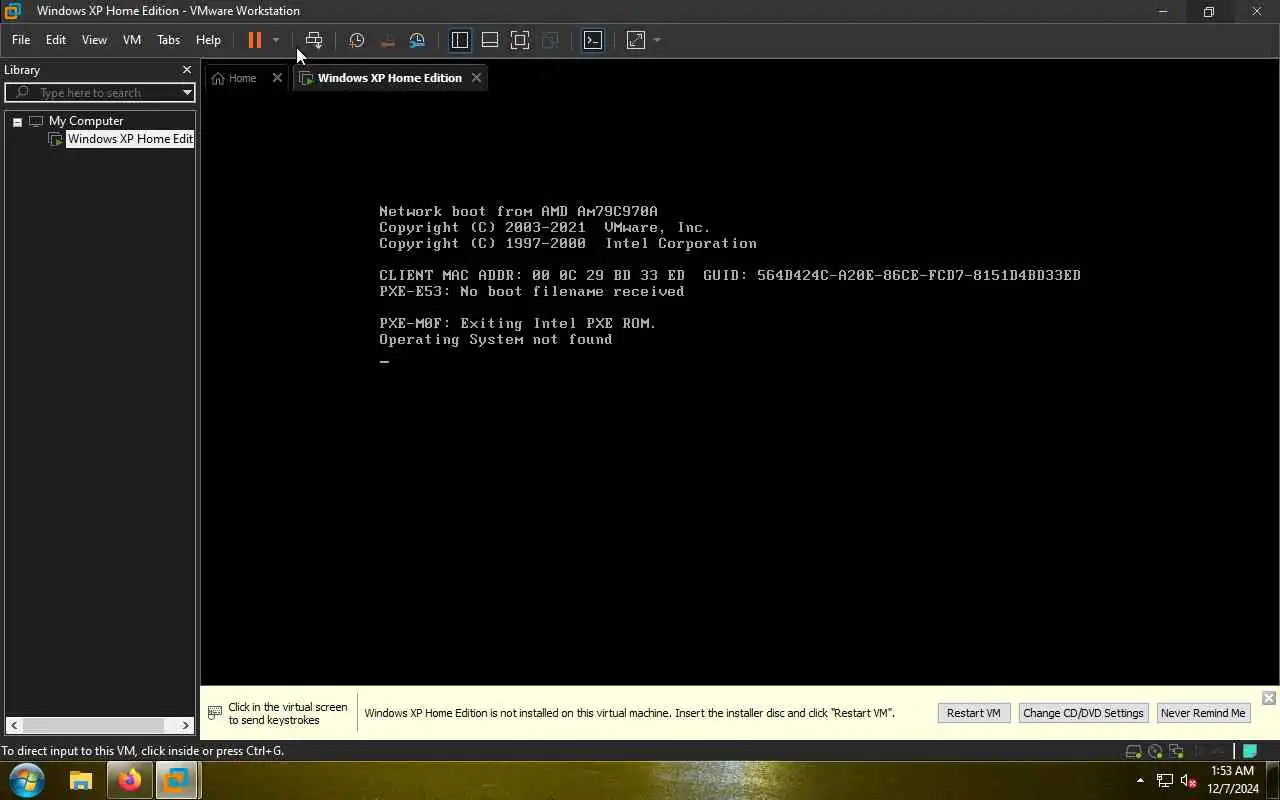Switch to Windows XP Home Edition tab
The height and width of the screenshot is (800, 1280).
(389, 78)
